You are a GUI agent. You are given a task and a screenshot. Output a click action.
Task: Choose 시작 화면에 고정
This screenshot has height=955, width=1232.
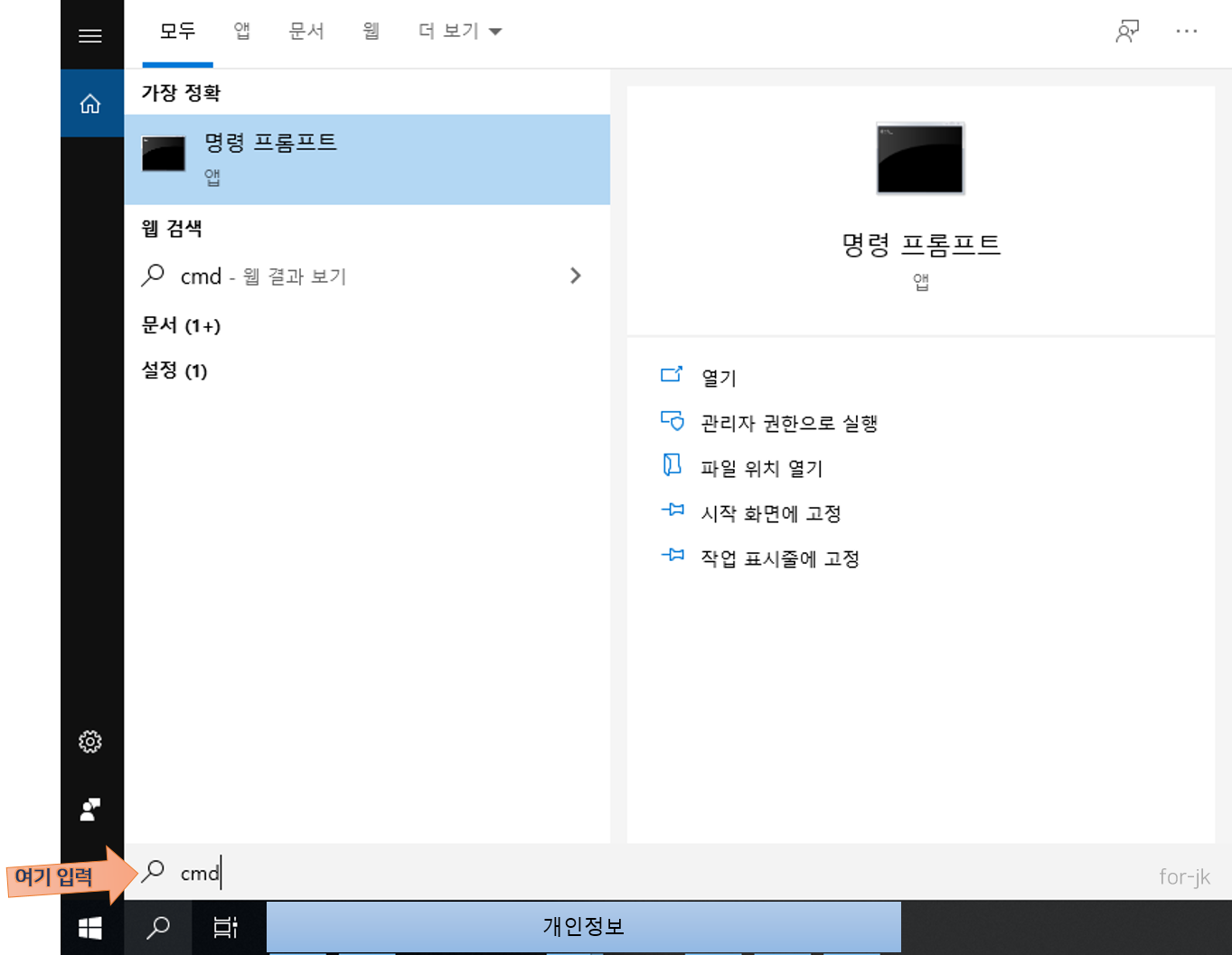point(771,513)
